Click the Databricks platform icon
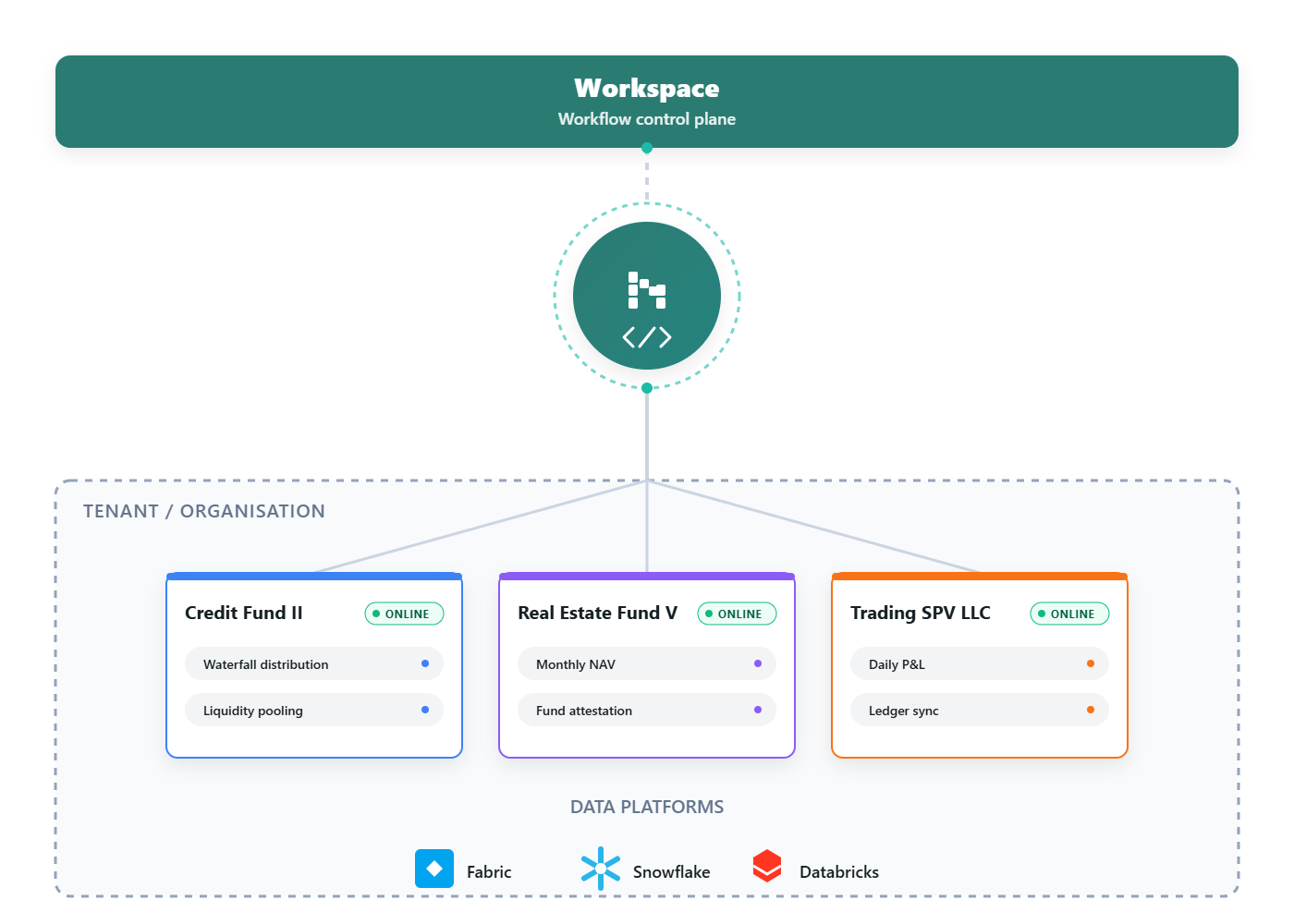 coord(767,867)
